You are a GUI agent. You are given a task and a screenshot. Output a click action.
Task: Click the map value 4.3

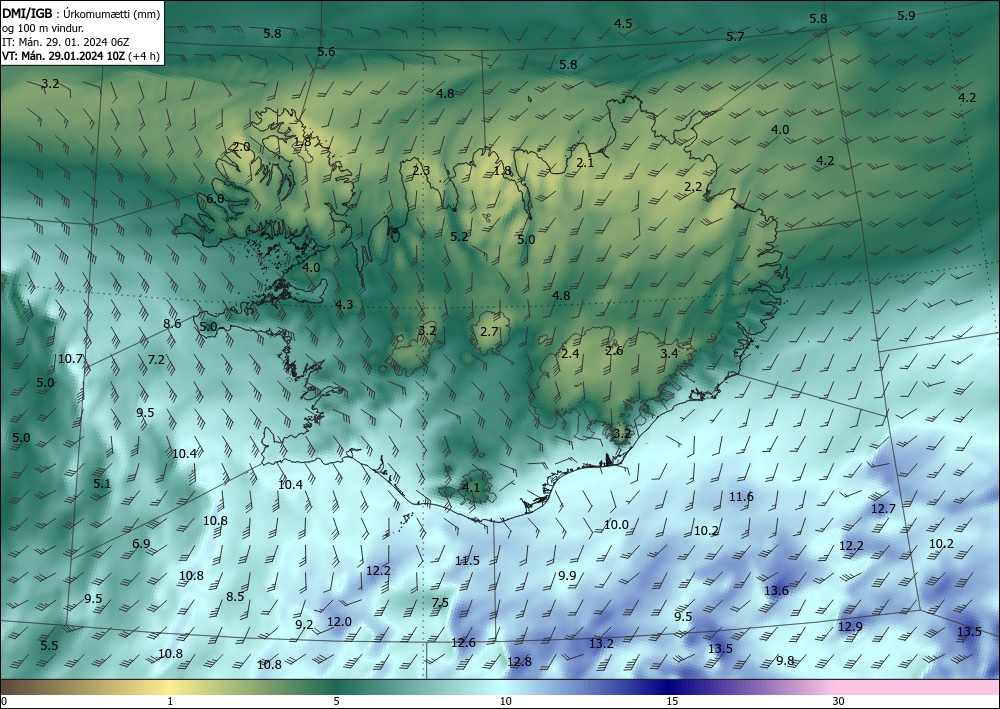[344, 305]
